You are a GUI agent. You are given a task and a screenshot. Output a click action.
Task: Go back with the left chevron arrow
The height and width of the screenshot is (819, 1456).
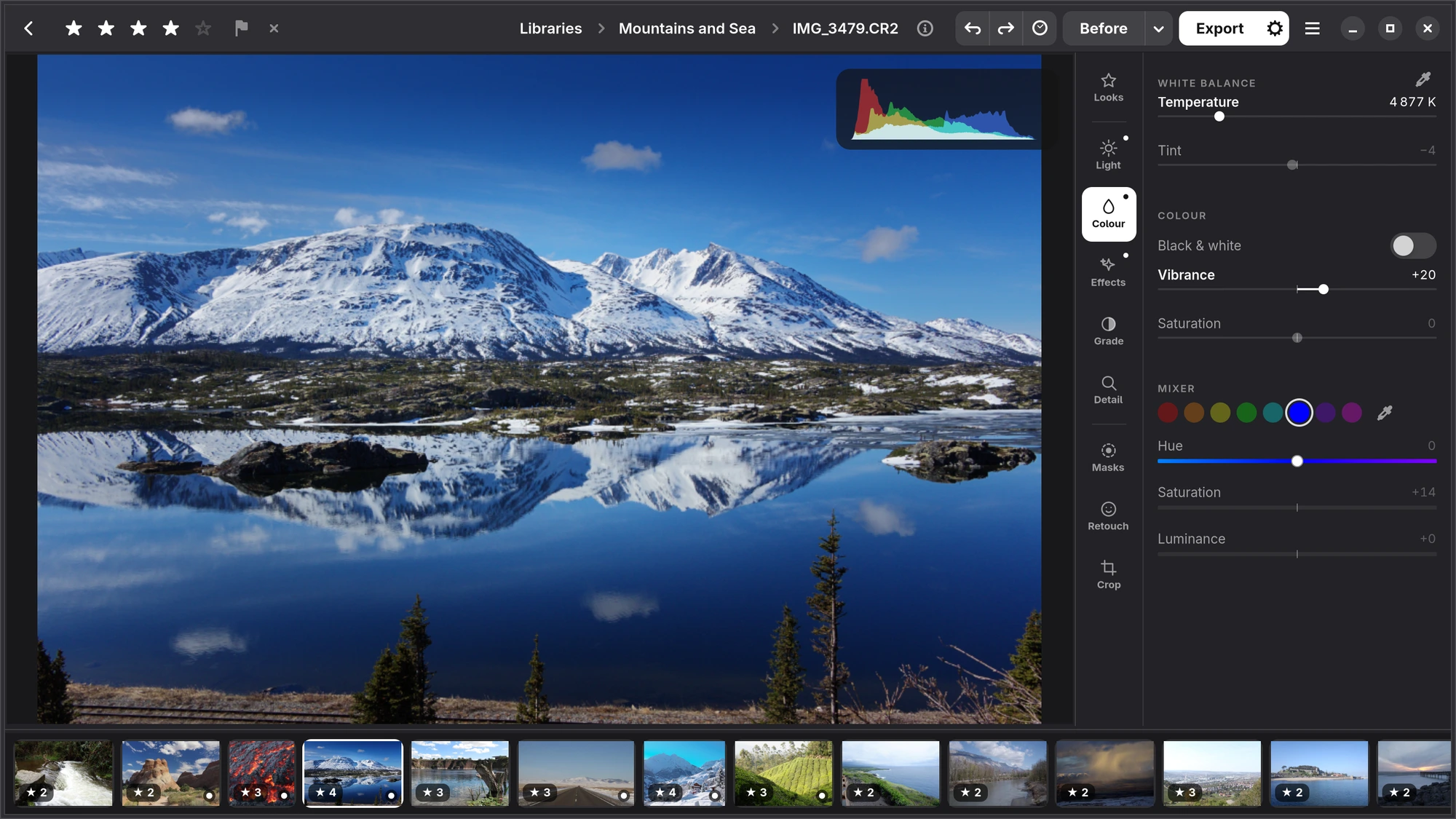(28, 28)
